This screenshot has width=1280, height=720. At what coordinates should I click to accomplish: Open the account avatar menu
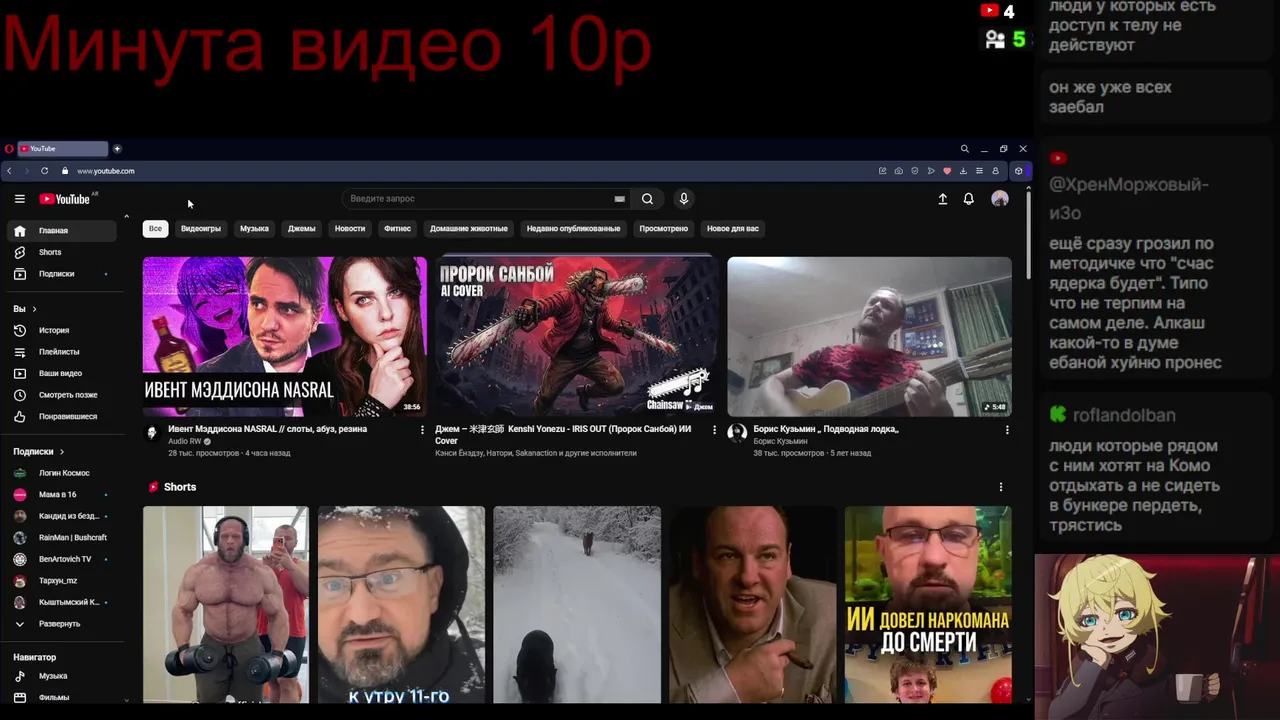point(1000,199)
